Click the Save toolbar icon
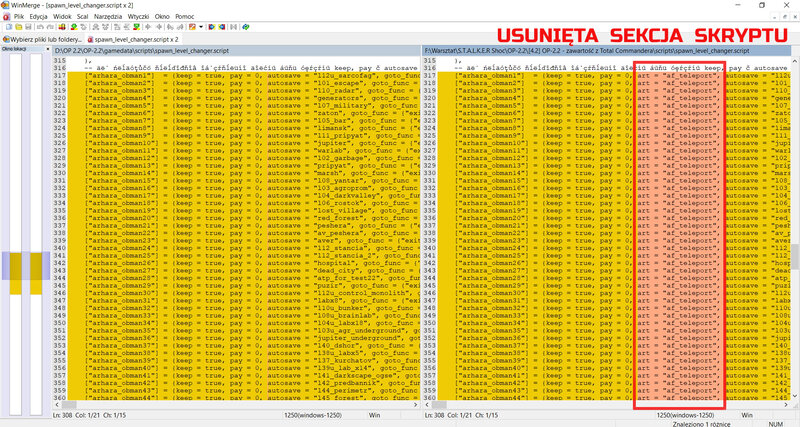 tap(27, 27)
